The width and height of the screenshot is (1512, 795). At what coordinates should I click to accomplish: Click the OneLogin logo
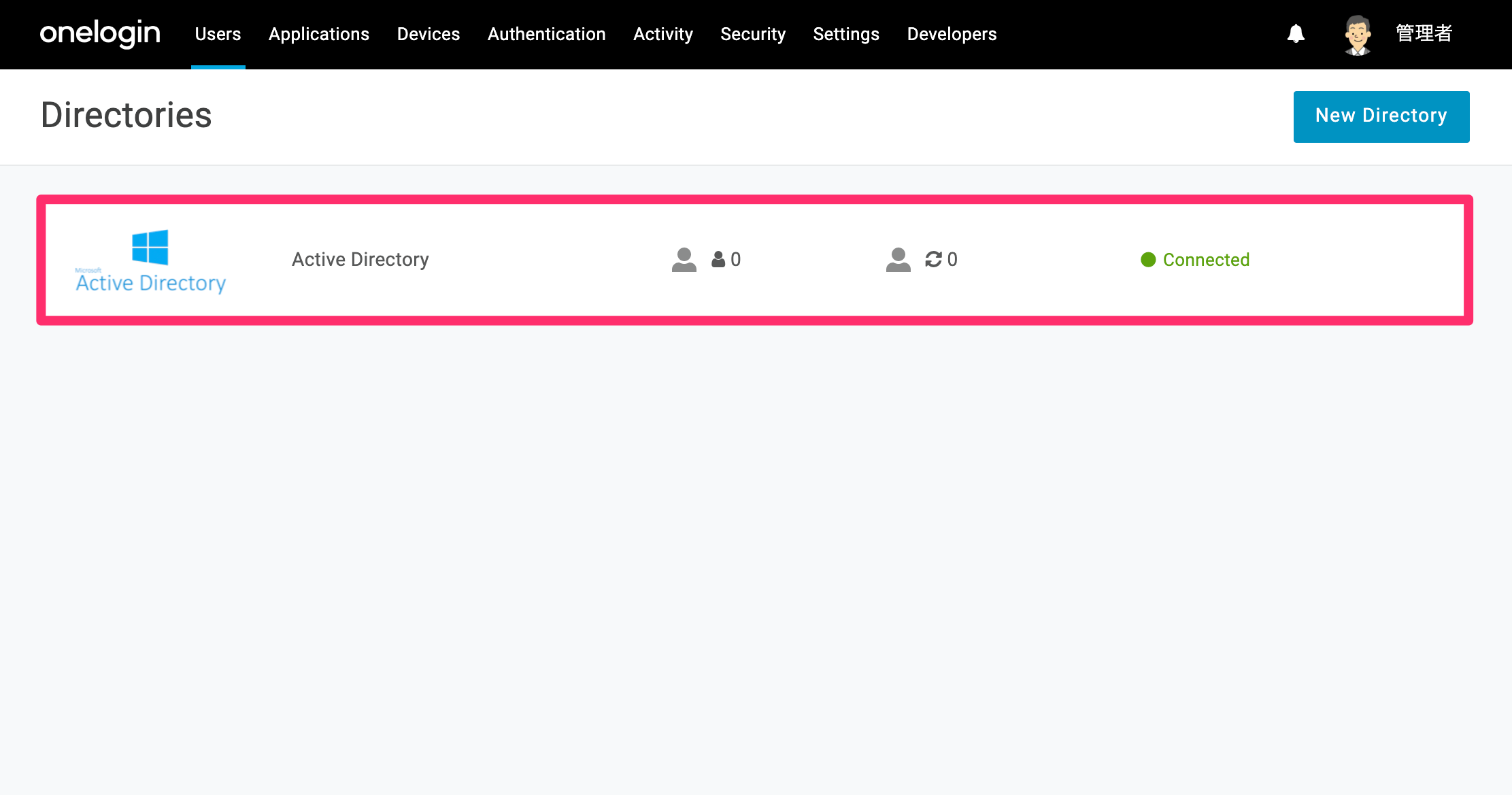click(x=100, y=34)
